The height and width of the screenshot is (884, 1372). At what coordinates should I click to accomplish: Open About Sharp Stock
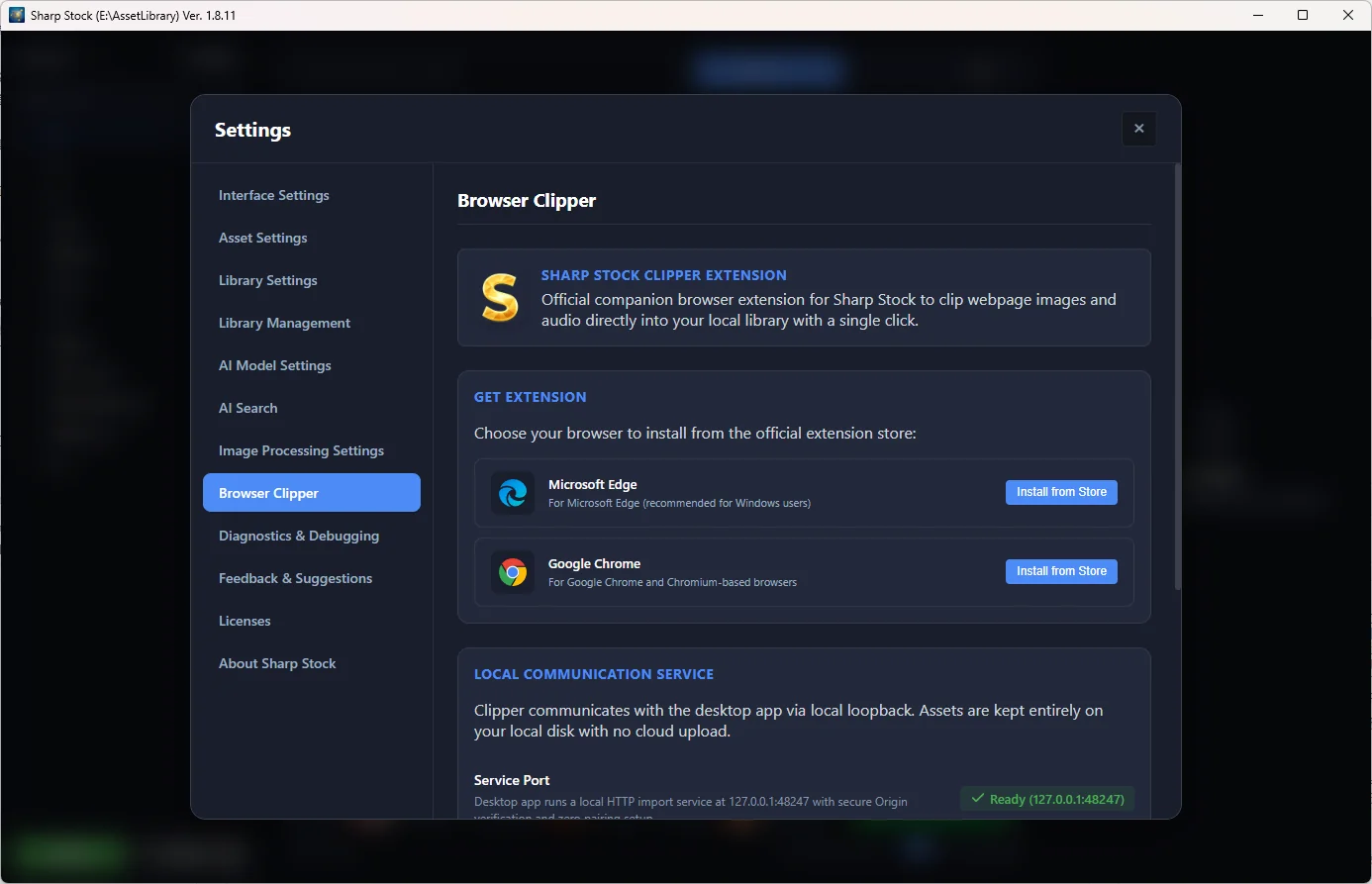click(x=312, y=663)
